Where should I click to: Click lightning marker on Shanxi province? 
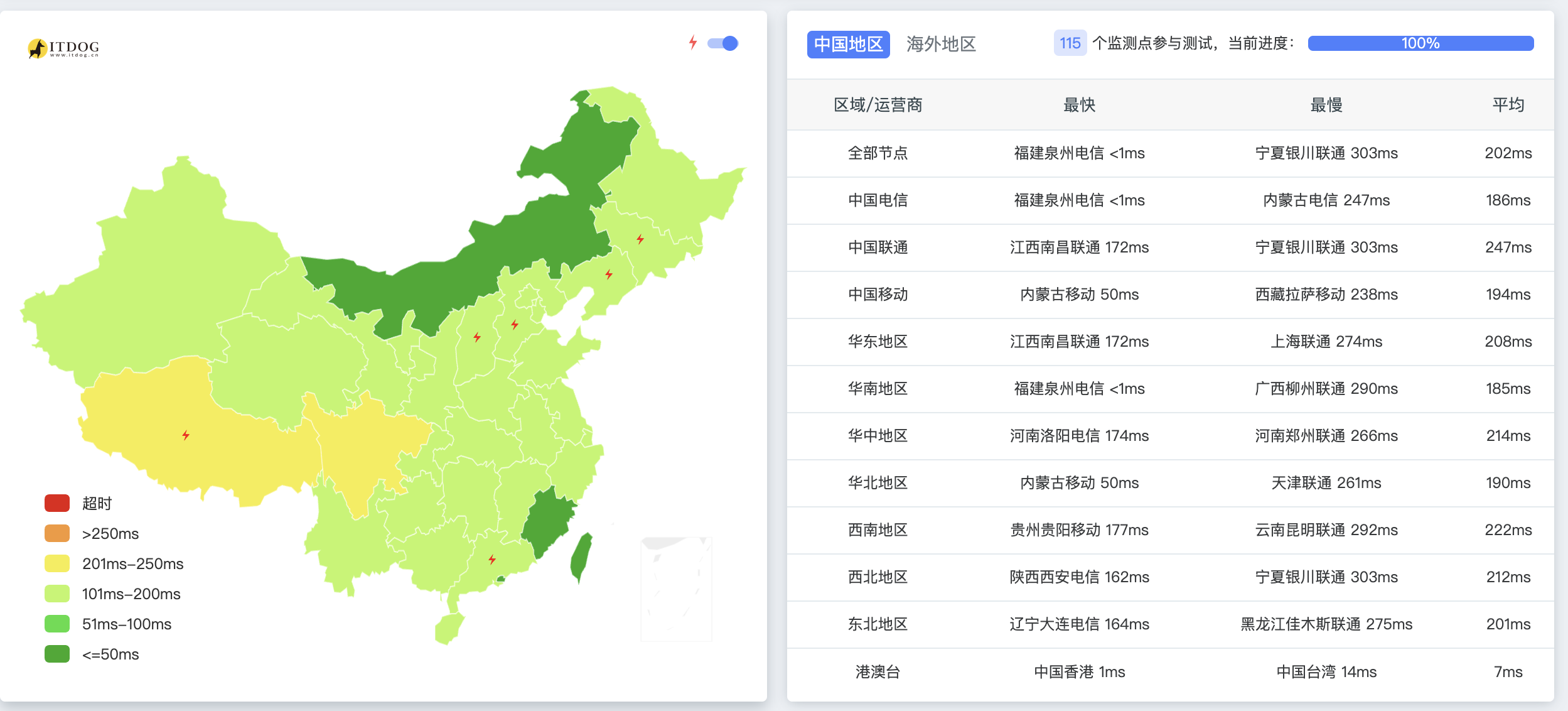tap(477, 337)
